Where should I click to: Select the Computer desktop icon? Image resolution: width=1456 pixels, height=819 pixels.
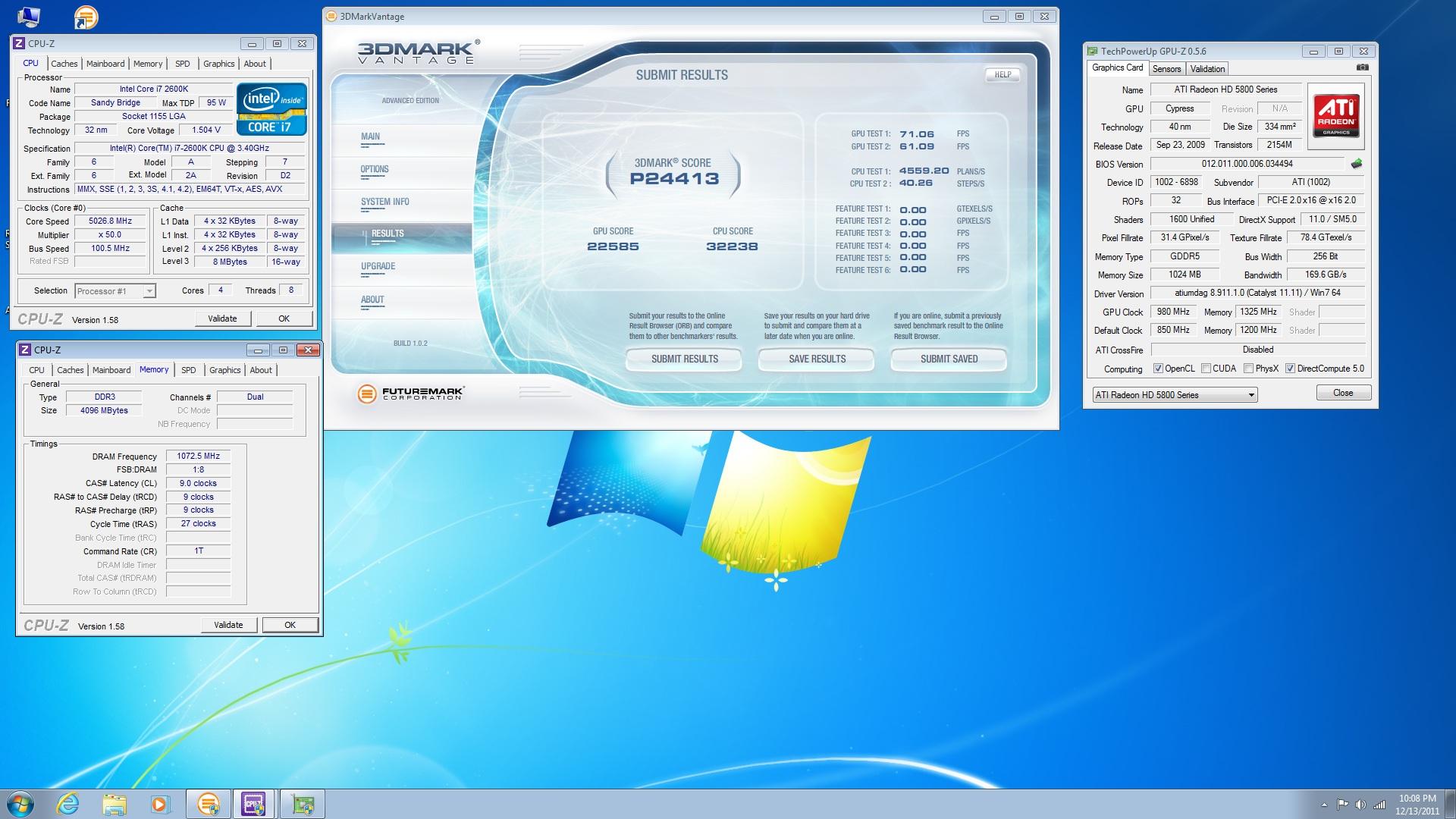point(28,16)
